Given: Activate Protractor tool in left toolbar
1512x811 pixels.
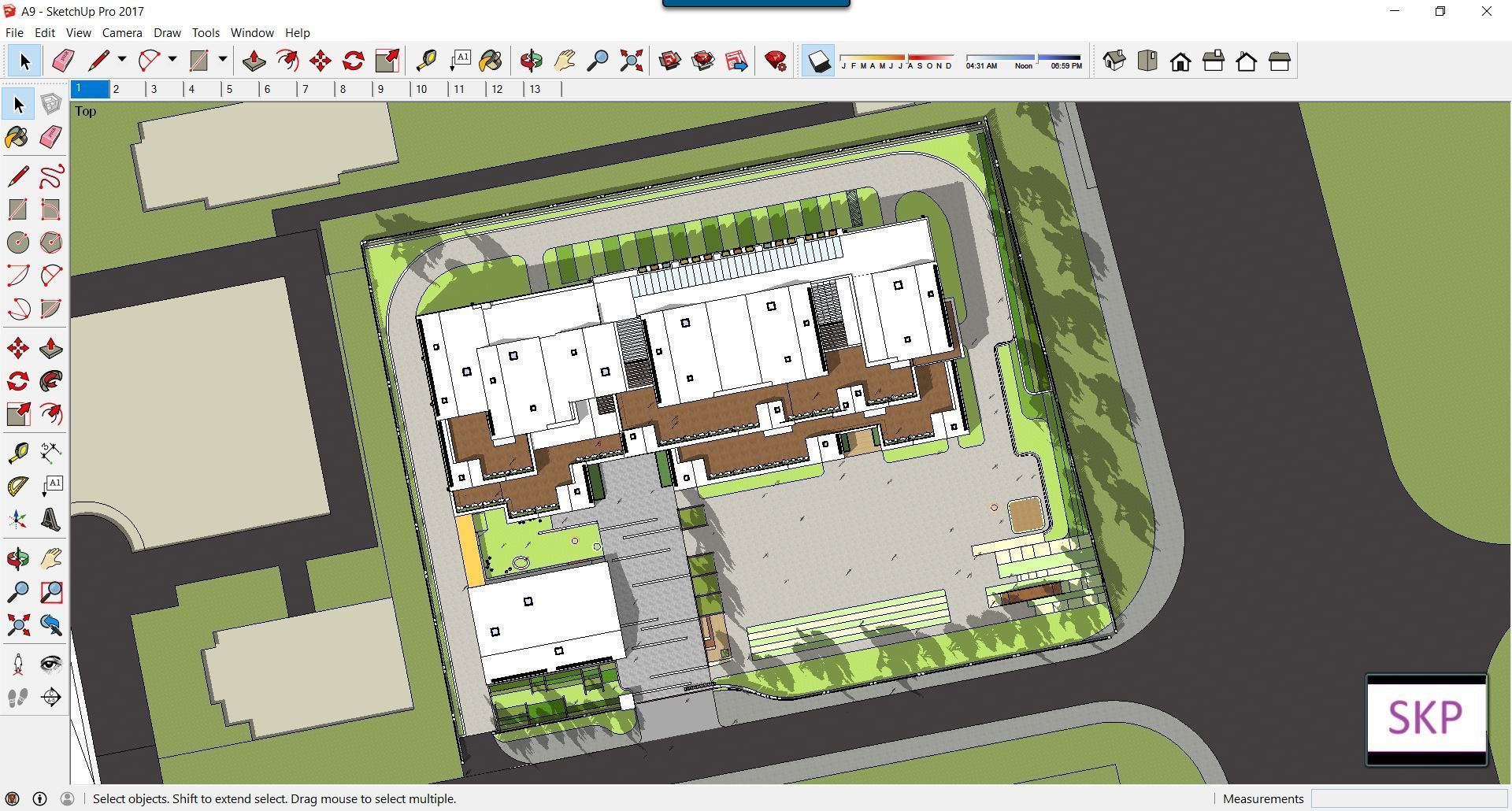Looking at the screenshot, I should [17, 486].
